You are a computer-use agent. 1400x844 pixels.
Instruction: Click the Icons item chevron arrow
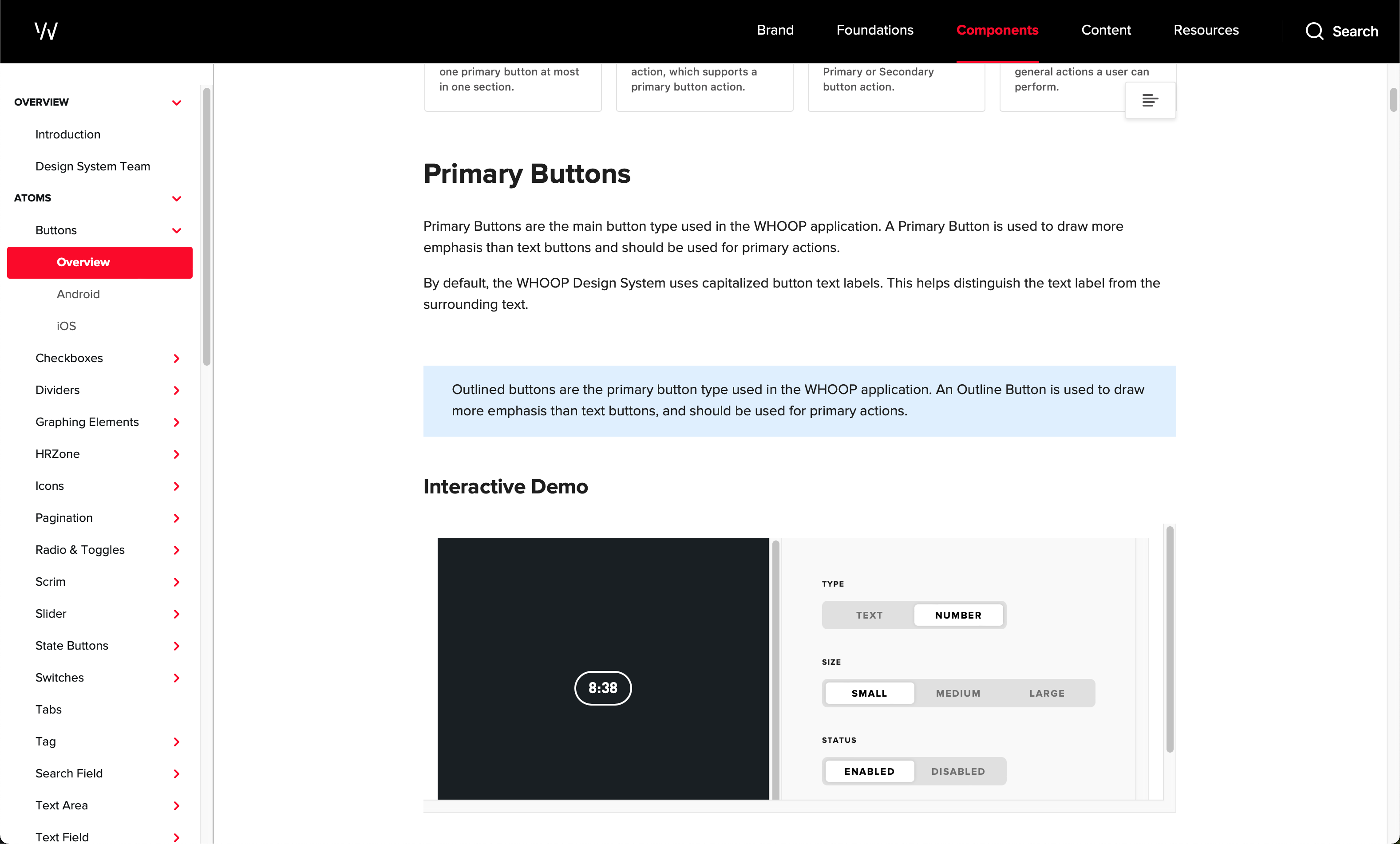click(x=176, y=486)
